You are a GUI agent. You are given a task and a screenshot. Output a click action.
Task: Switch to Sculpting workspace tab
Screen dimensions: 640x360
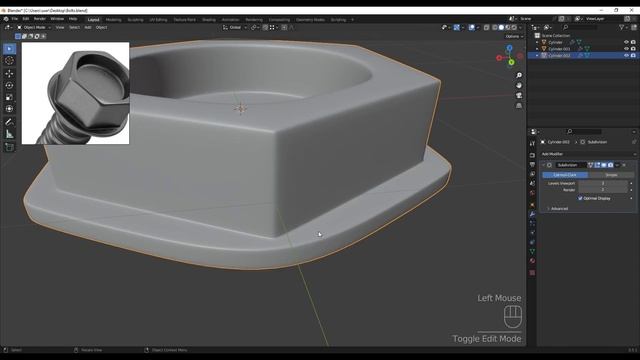click(136, 20)
